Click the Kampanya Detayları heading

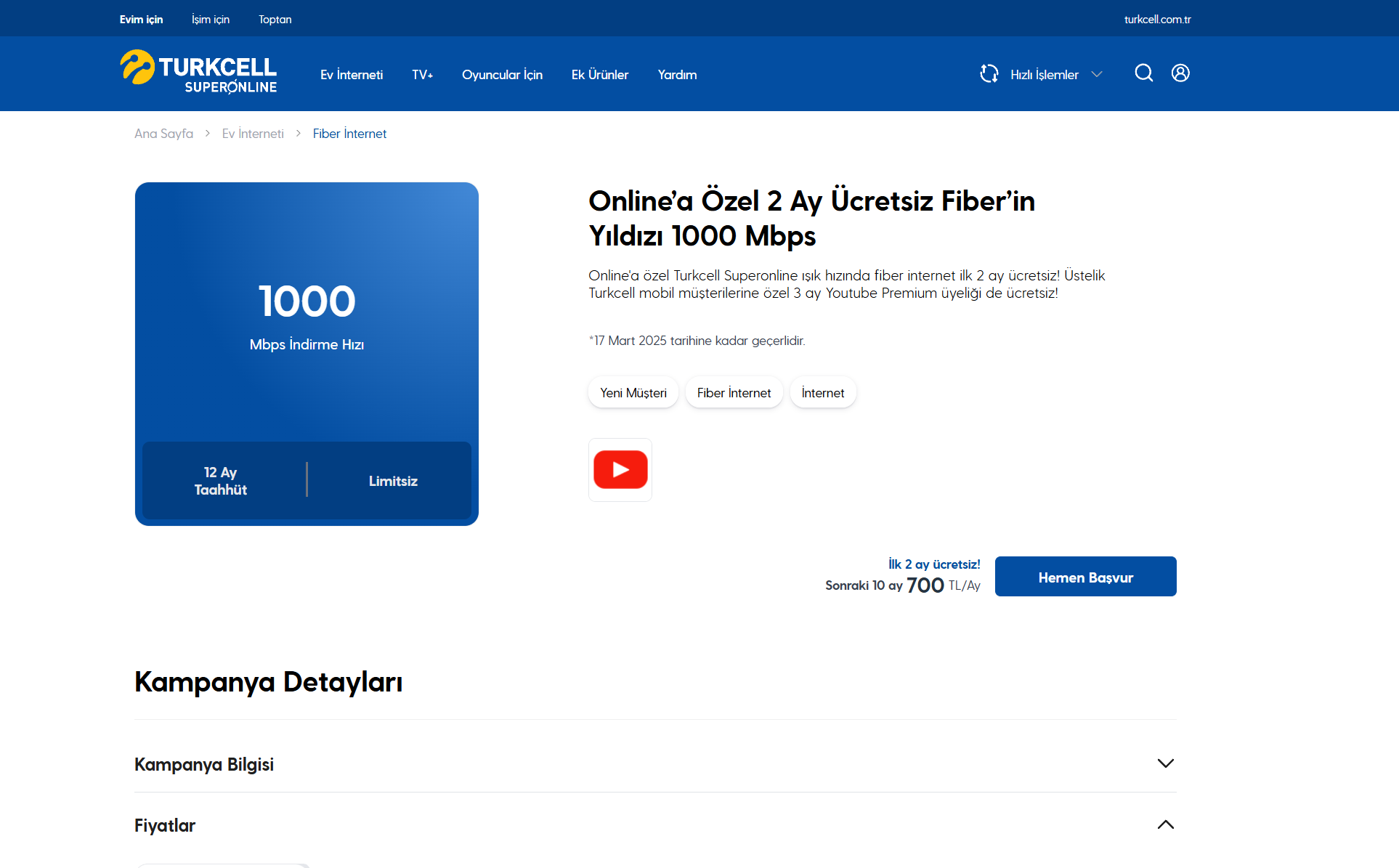click(x=269, y=683)
